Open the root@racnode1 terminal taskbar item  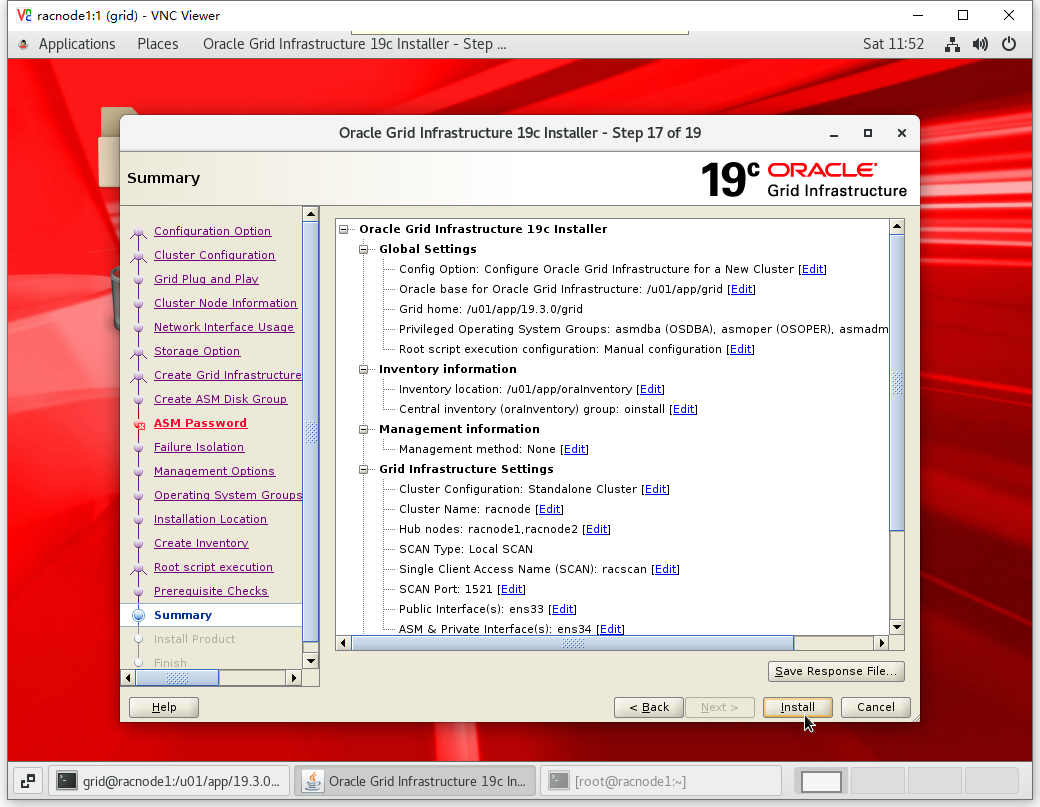coord(660,781)
